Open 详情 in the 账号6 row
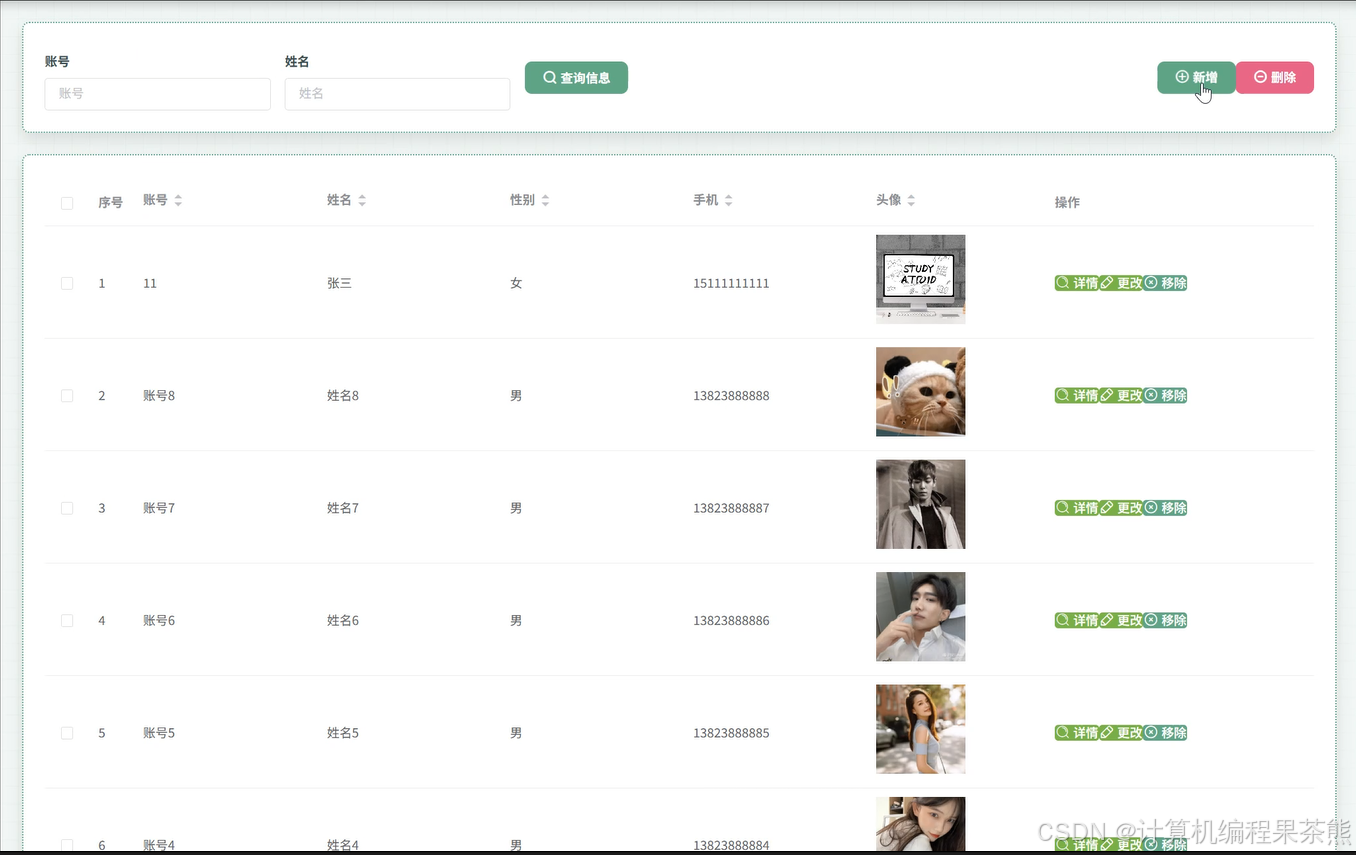1356x855 pixels. pos(1077,621)
